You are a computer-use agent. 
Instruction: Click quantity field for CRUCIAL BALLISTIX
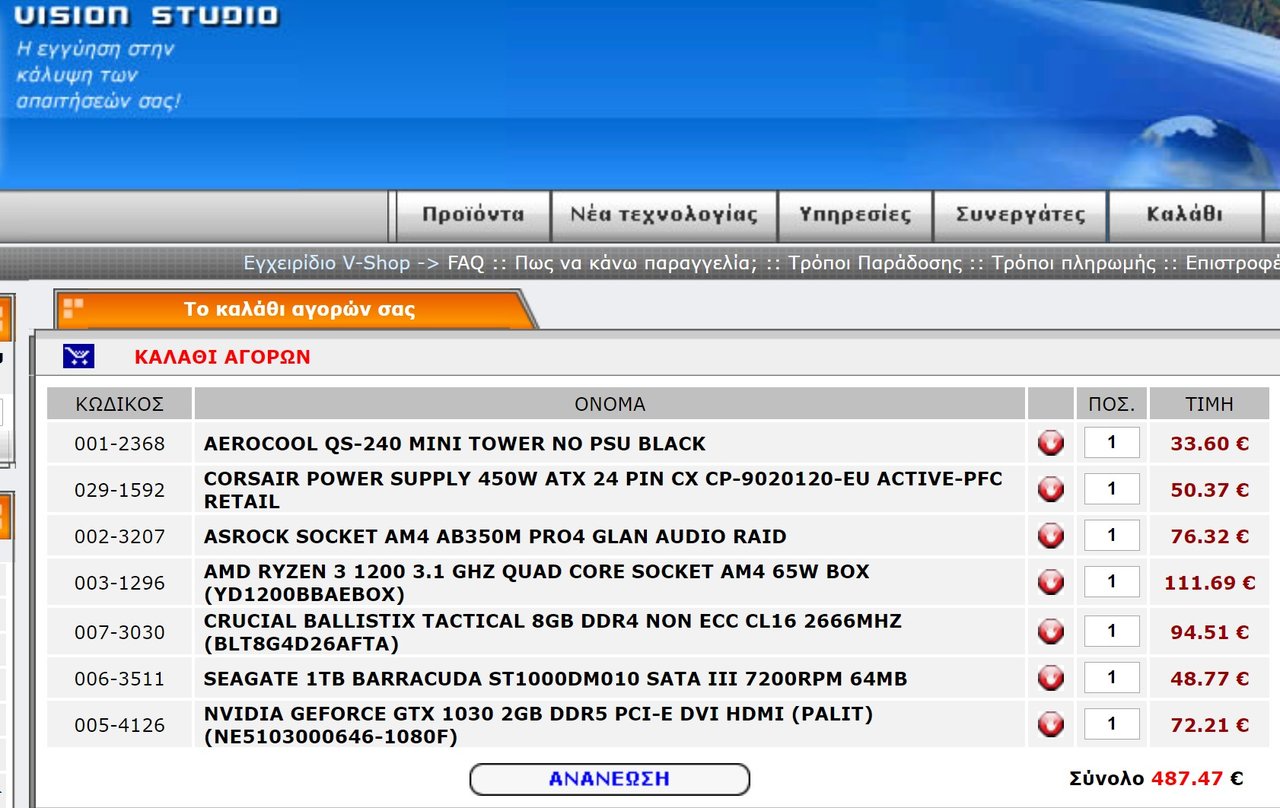tap(1111, 631)
